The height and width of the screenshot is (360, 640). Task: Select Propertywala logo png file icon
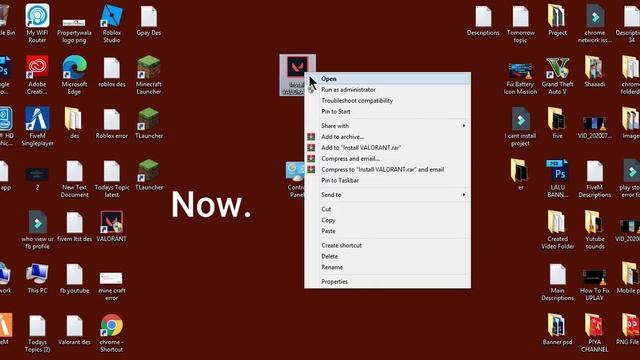[x=74, y=22]
